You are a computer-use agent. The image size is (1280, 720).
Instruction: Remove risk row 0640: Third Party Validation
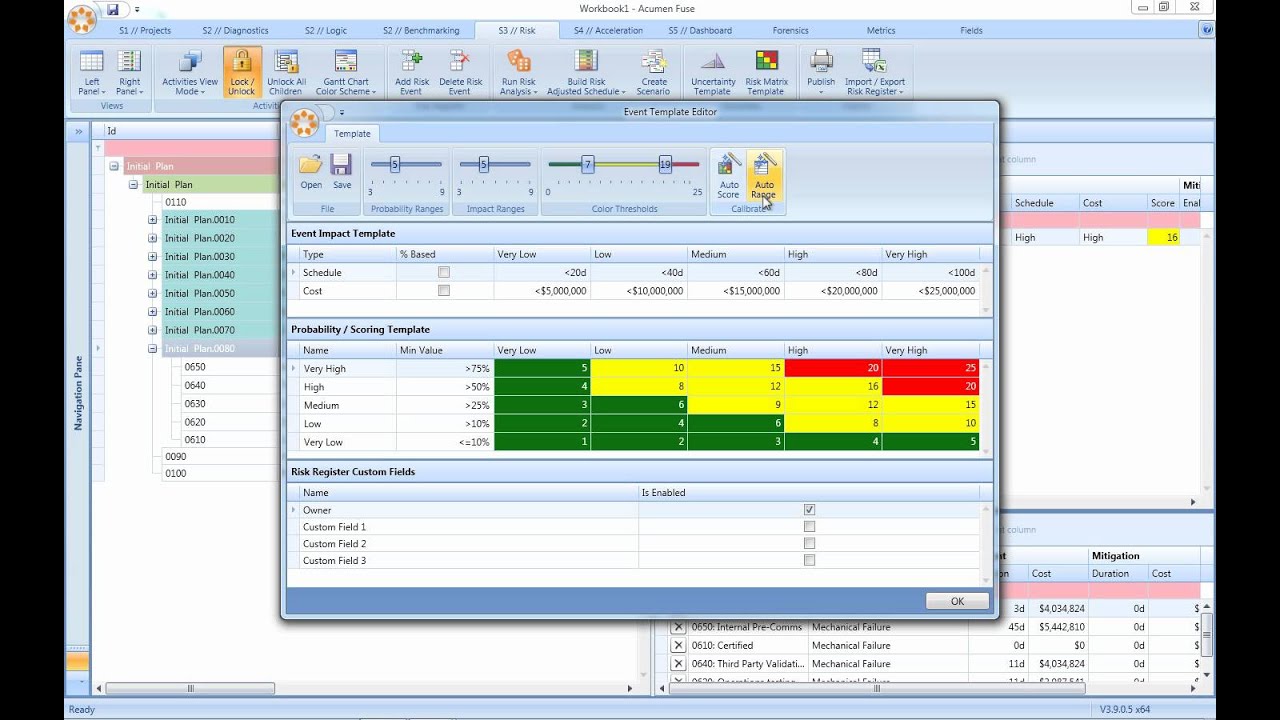678,664
